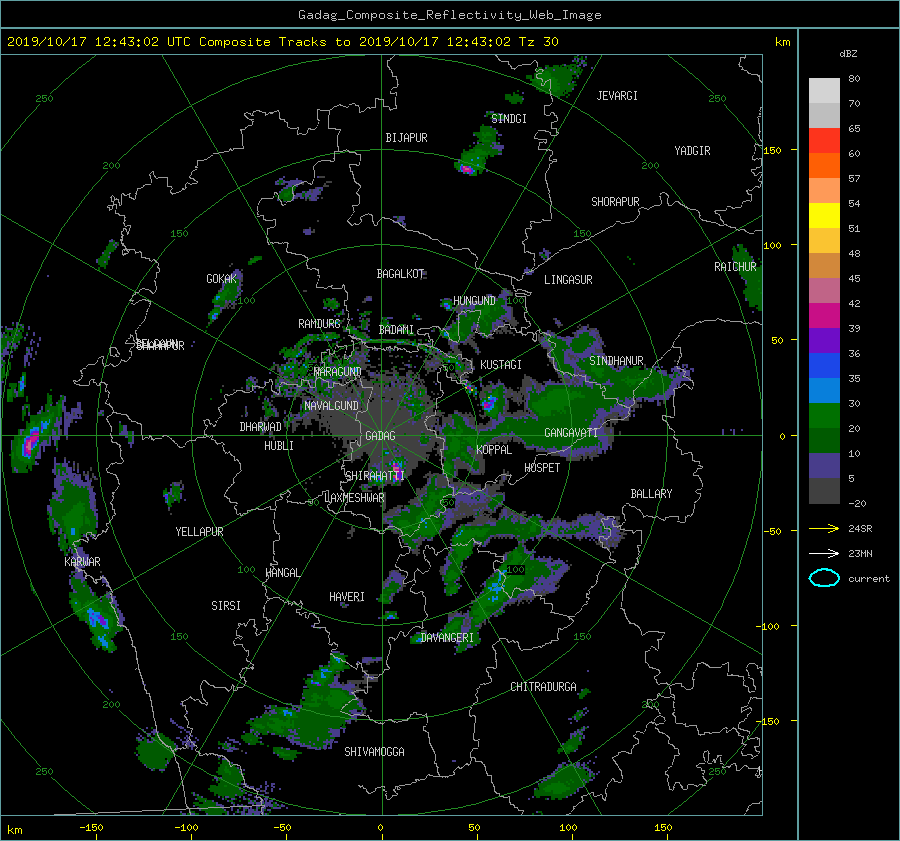Image resolution: width=900 pixels, height=841 pixels.
Task: Select the NARAGUND label
Action: click(x=338, y=372)
